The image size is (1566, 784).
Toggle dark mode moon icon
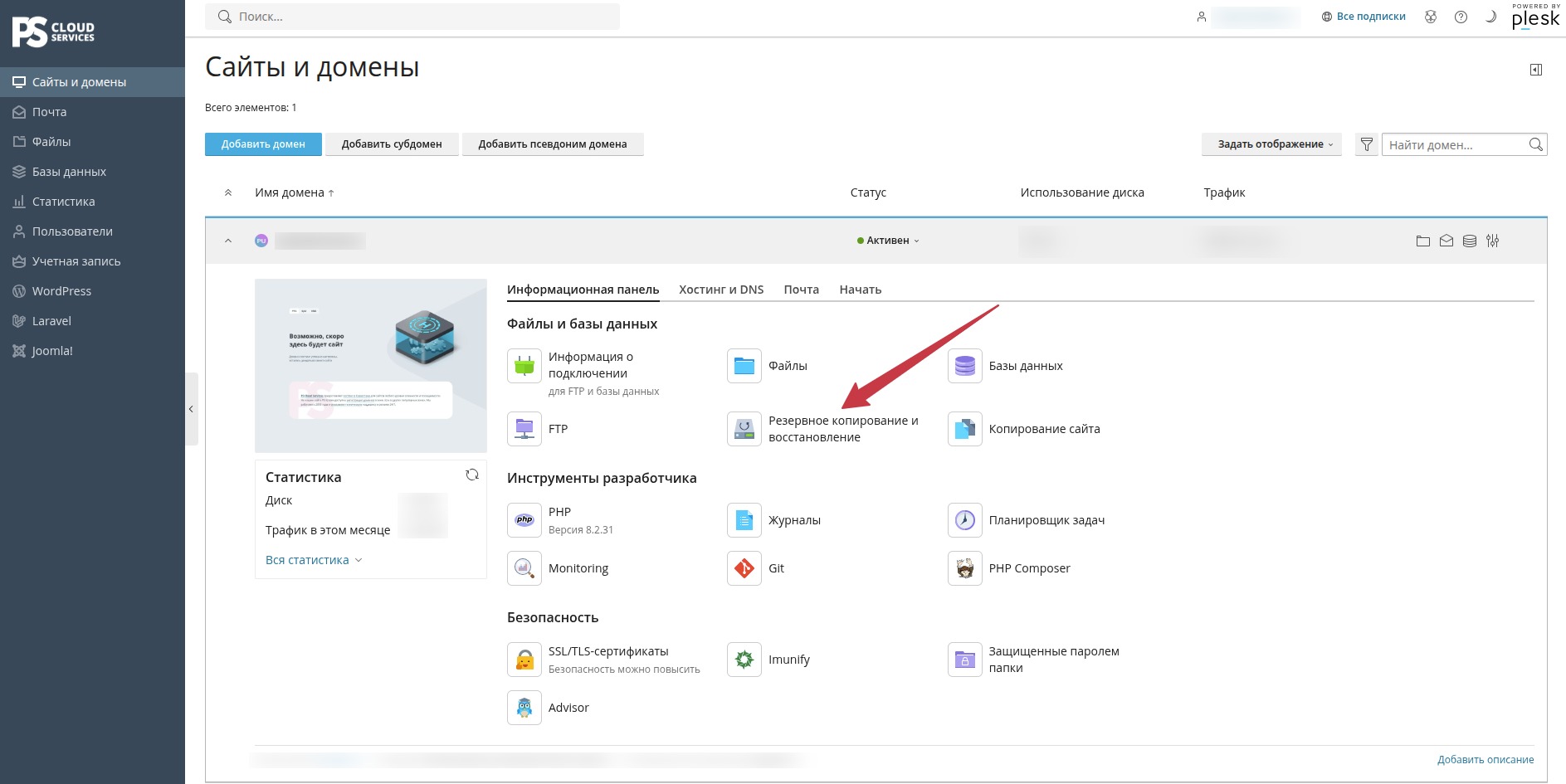click(1490, 17)
